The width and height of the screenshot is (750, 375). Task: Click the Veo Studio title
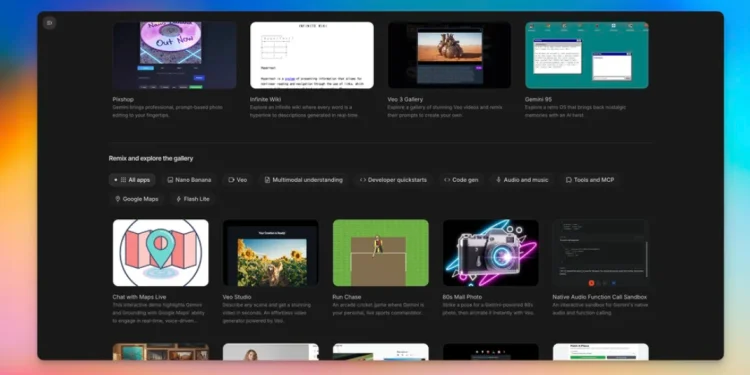pos(237,297)
